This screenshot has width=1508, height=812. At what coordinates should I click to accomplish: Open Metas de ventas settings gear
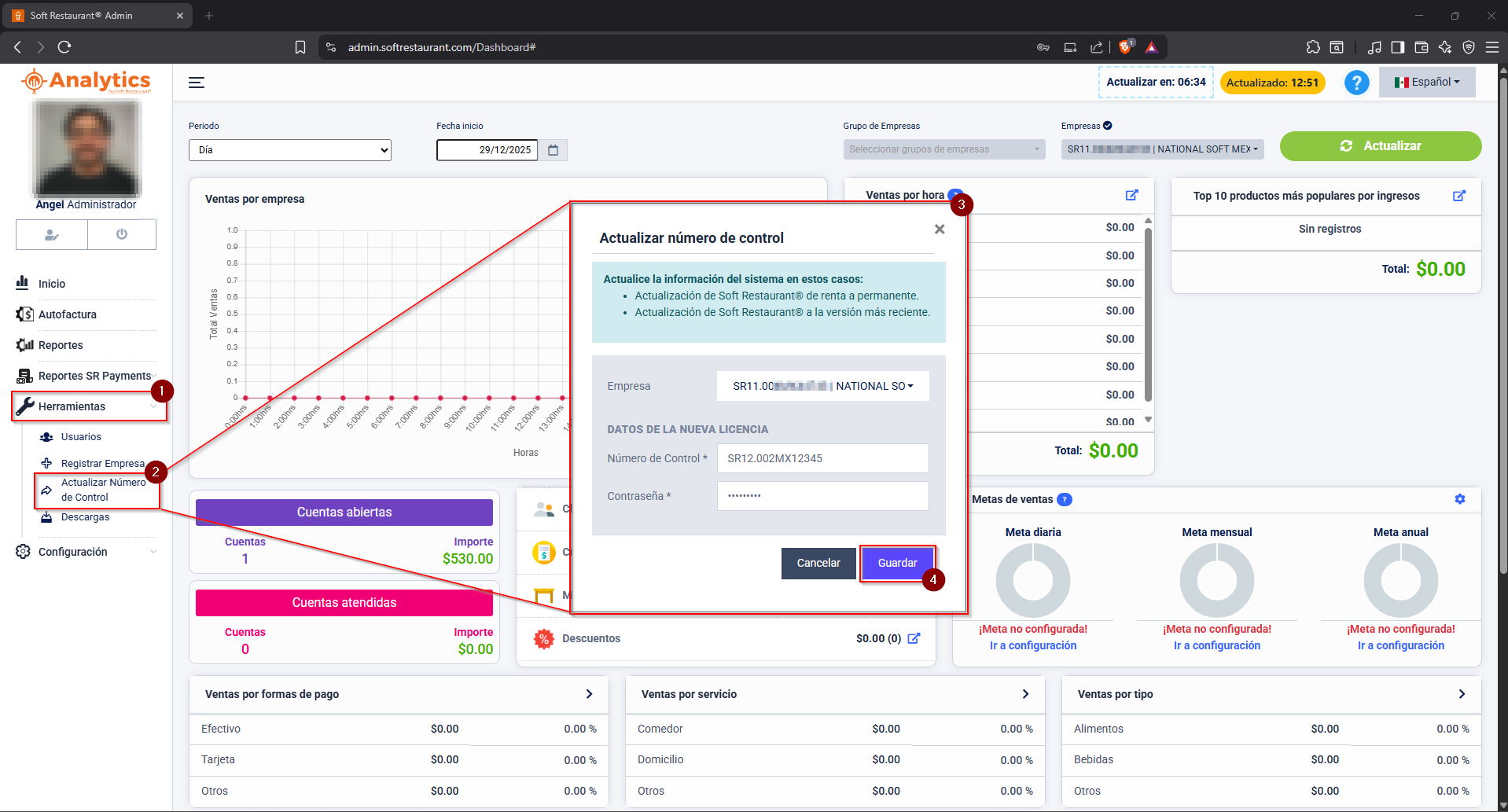pos(1460,499)
